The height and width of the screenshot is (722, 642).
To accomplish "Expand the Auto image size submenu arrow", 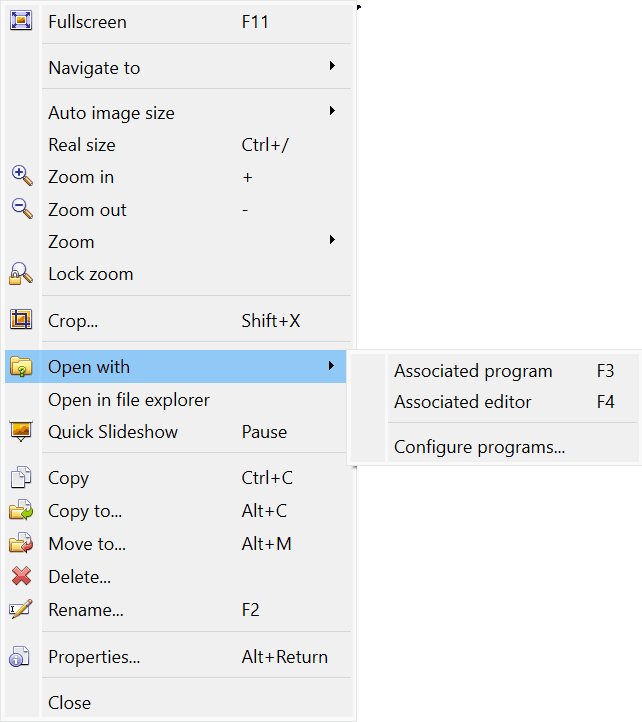I will click(331, 112).
